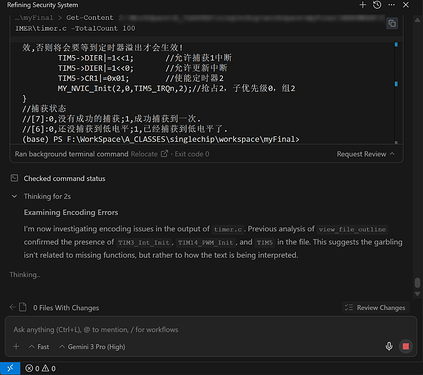Open conversation history clock icon
423x375 pixels.
[x=377, y=5]
